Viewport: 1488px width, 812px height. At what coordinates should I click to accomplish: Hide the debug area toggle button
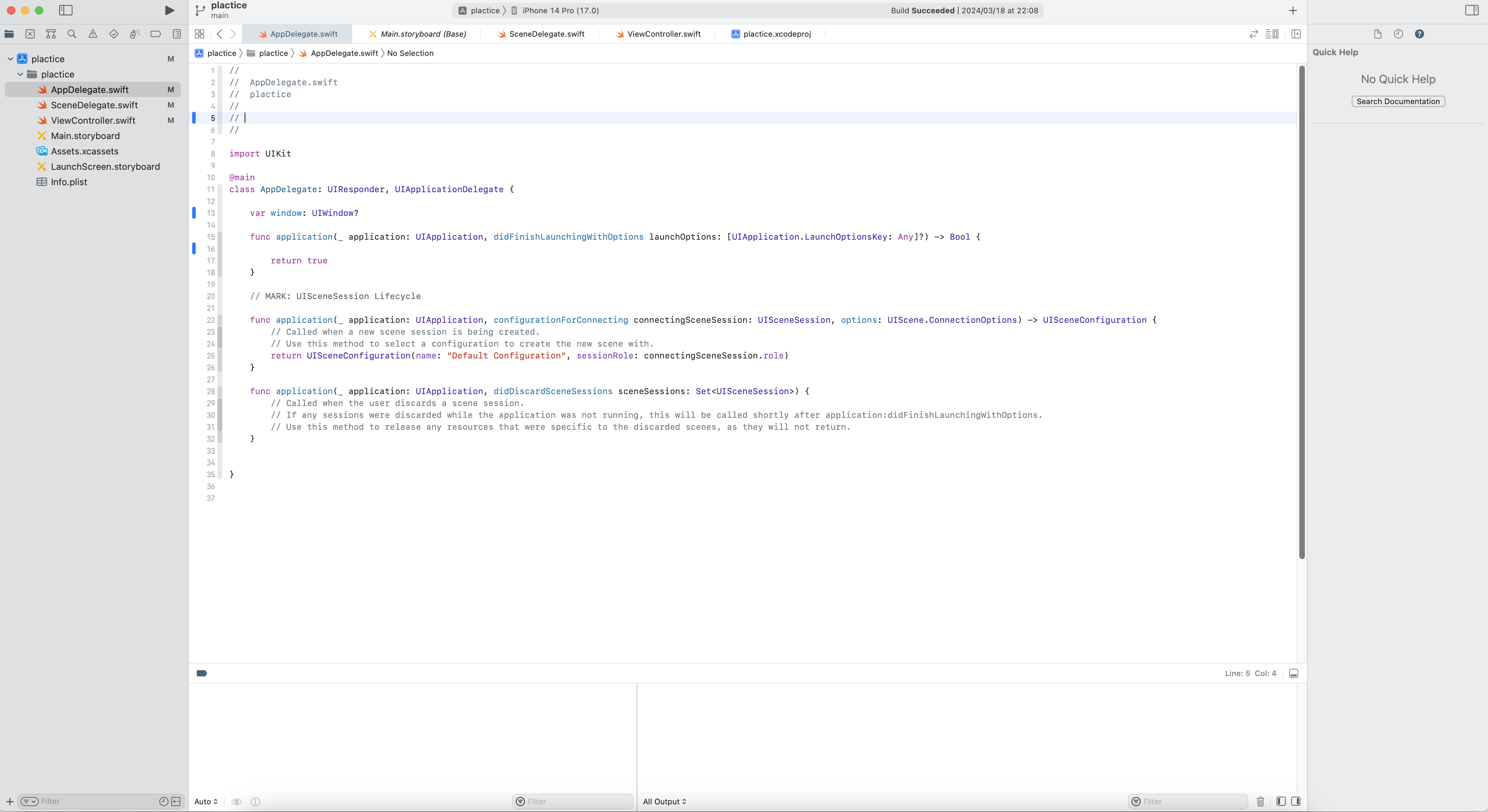1294,673
